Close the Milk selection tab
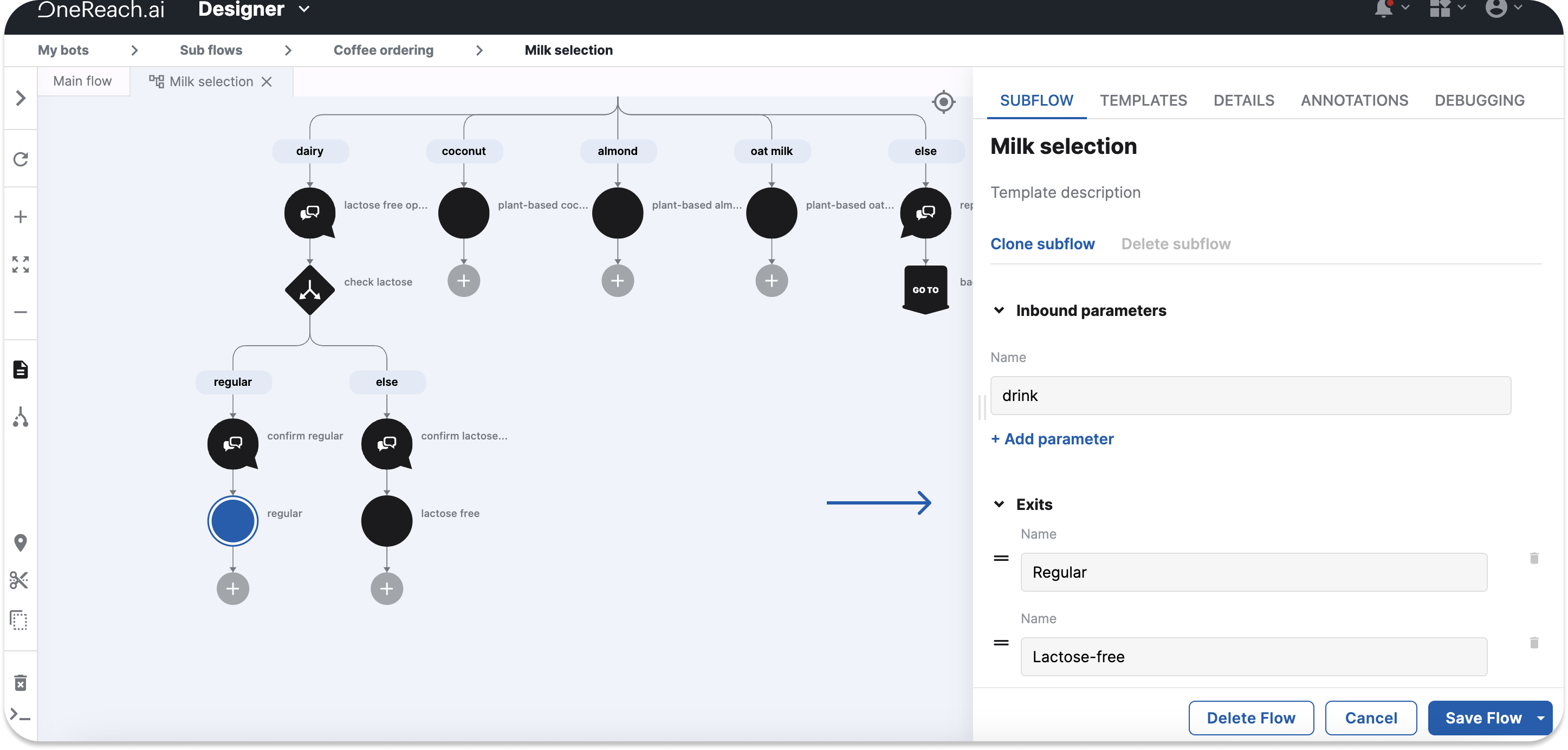Screen dimensions: 1568x750 267,82
